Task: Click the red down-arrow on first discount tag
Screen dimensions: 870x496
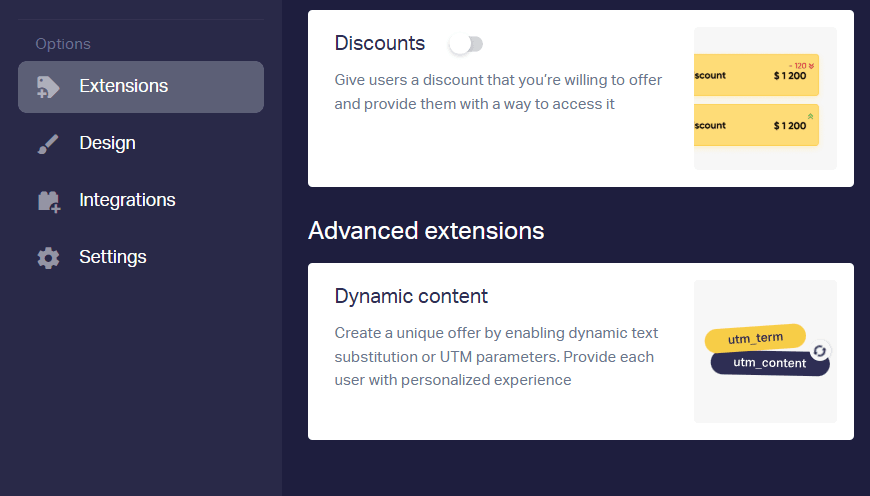Action: coord(811,66)
